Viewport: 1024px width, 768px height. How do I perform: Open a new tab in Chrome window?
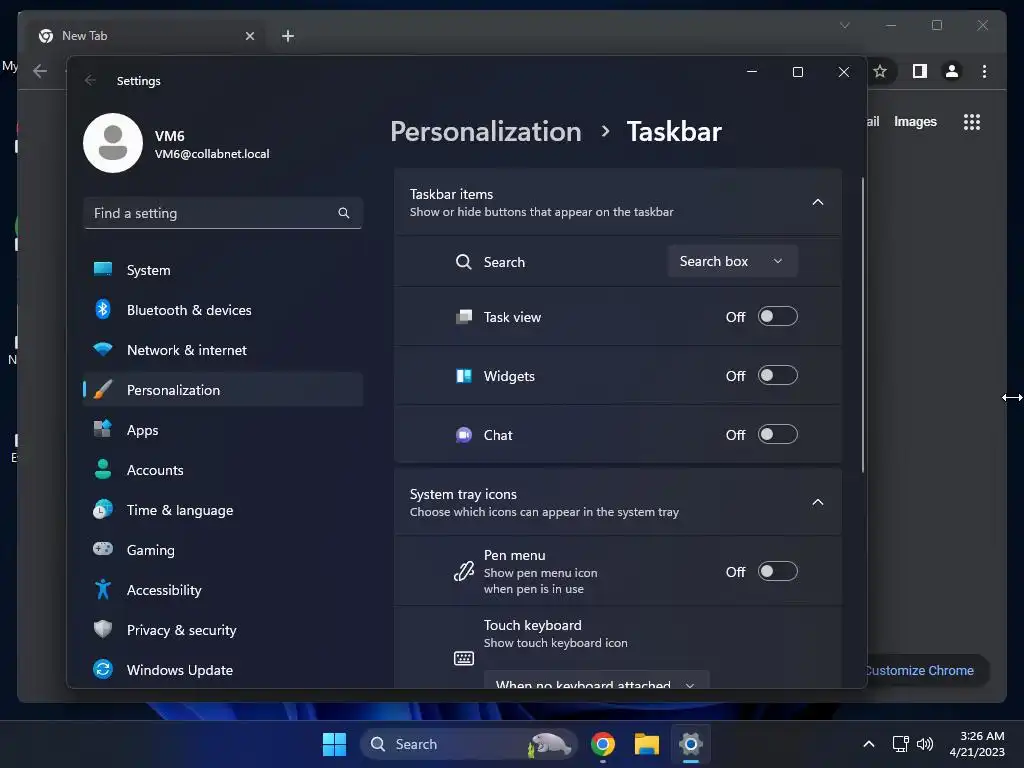287,36
